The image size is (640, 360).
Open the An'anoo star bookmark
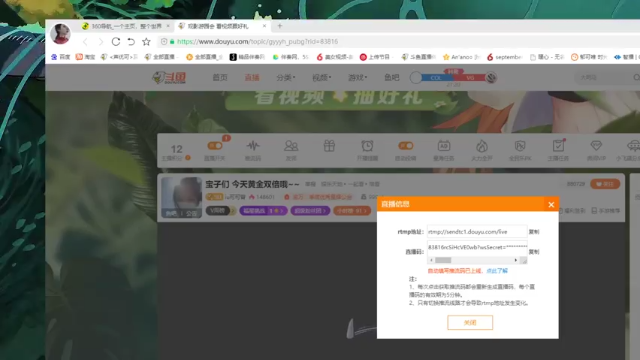[x=462, y=57]
